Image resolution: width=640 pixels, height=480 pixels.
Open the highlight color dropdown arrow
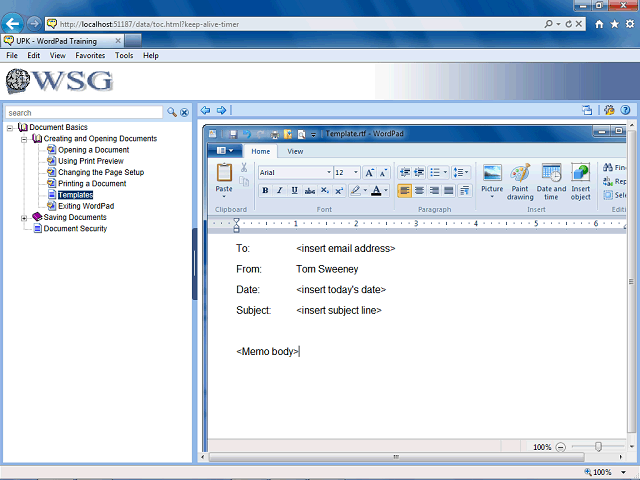pos(365,191)
